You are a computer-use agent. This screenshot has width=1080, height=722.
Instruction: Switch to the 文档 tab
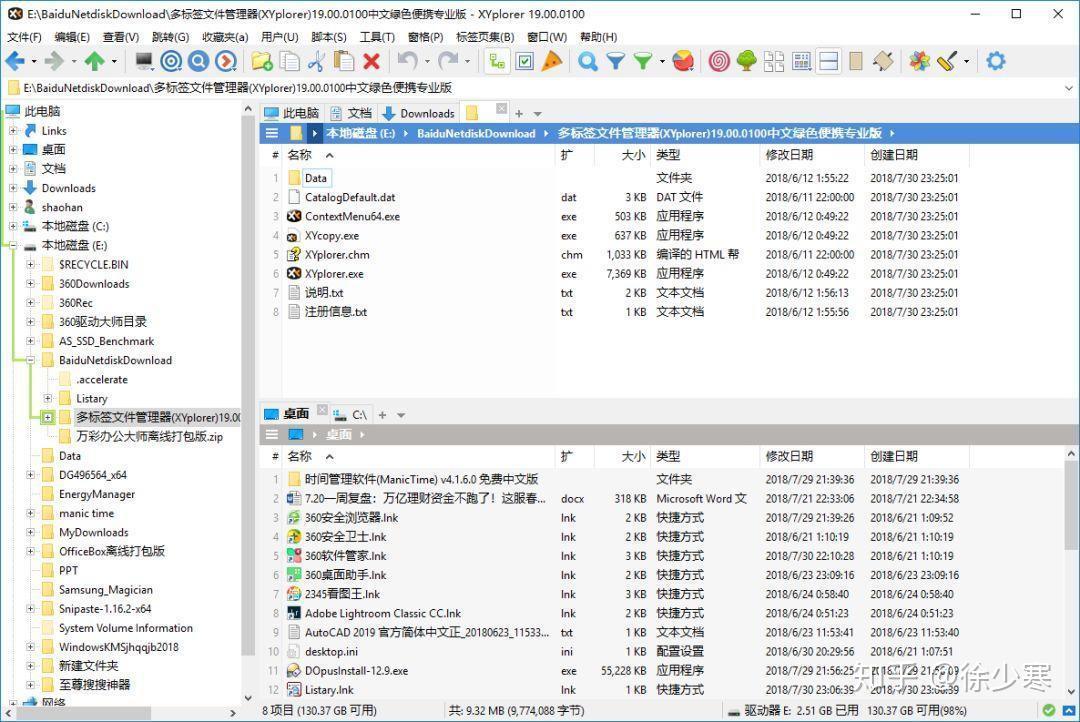tap(351, 114)
